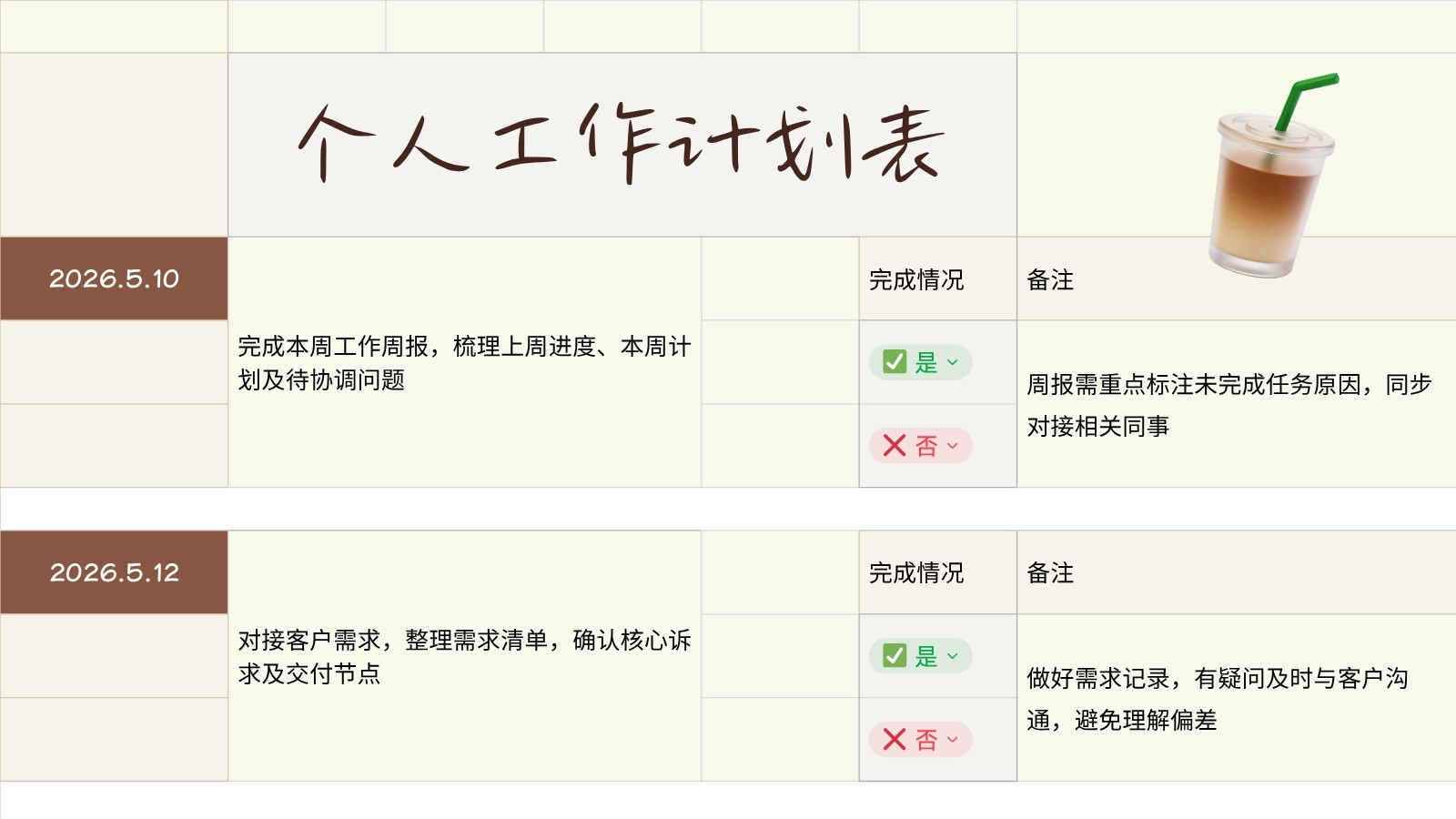Click the 对接客户需求 task description cell
Screen dimensions: 1456x819
[464, 656]
